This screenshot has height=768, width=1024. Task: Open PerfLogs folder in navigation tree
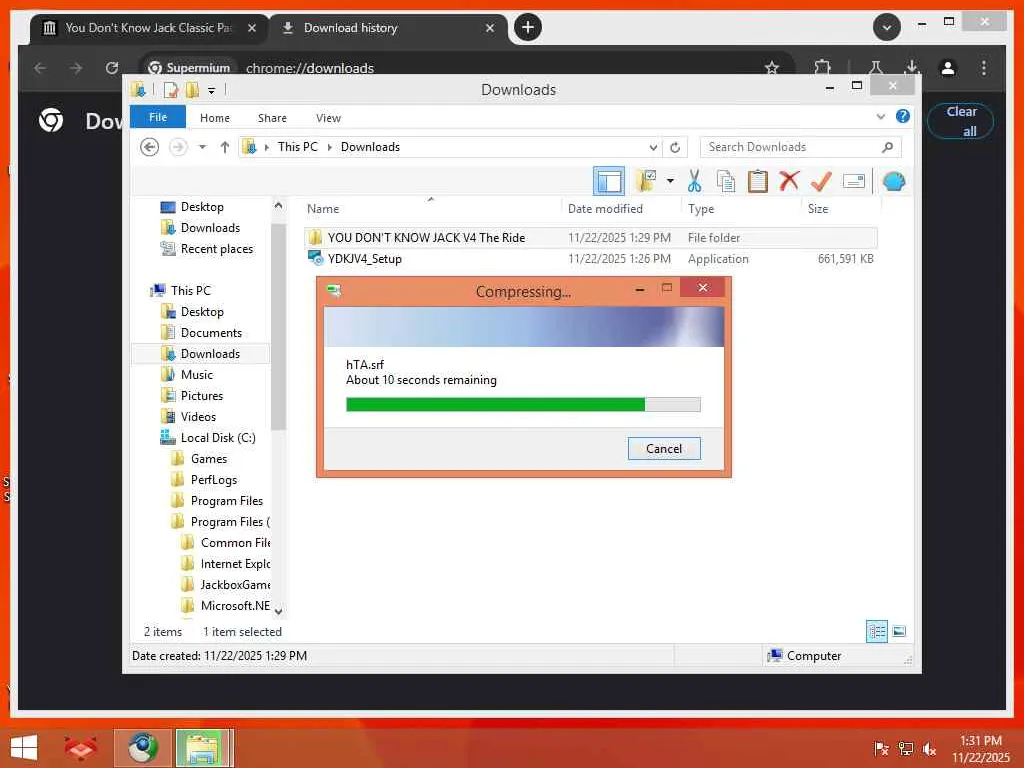point(214,480)
